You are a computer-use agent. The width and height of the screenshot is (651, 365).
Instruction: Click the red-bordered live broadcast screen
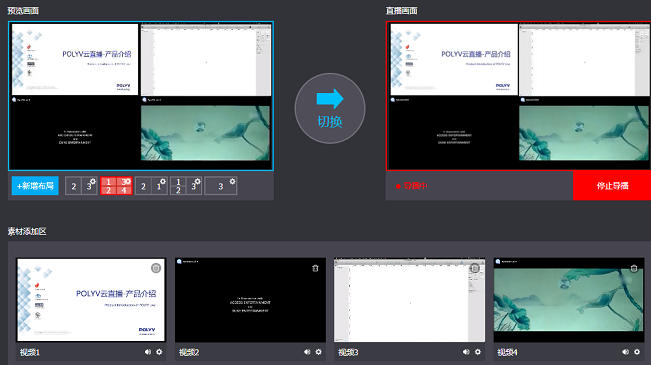tap(518, 96)
